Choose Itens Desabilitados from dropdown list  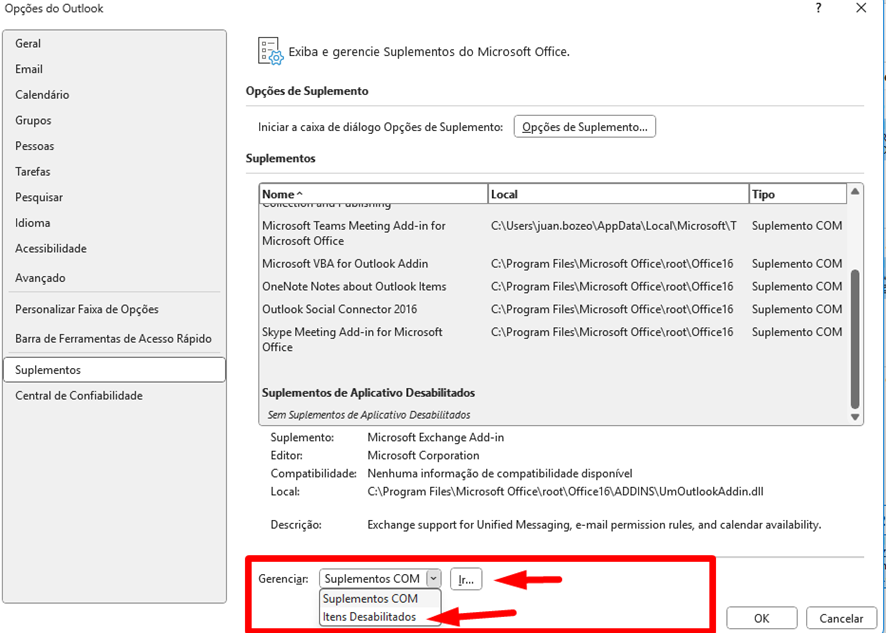(x=369, y=617)
